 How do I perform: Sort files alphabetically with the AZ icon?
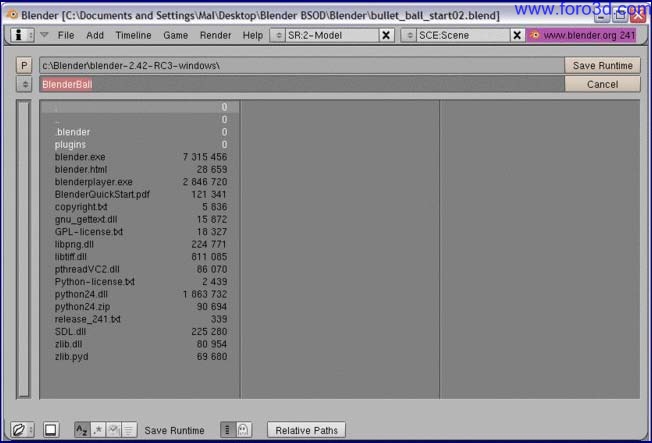click(x=82, y=430)
